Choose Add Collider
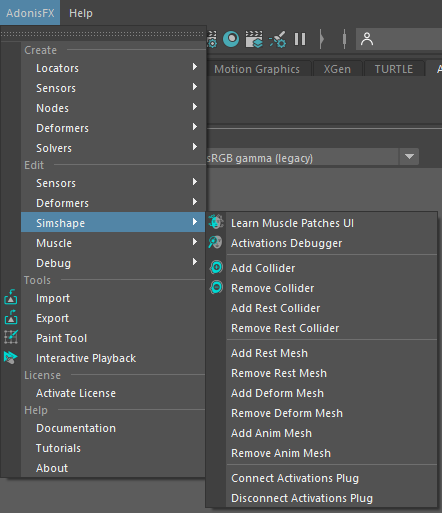This screenshot has width=442, height=513. click(331, 268)
